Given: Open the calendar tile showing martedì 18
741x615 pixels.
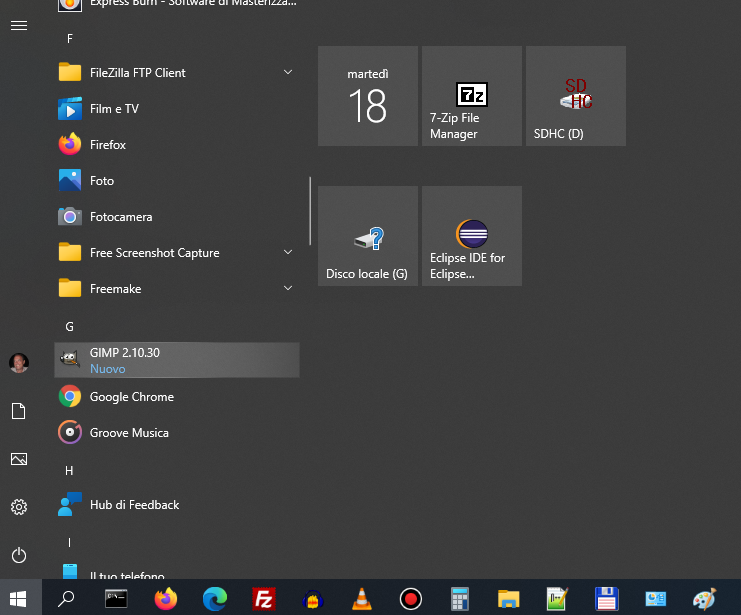Looking at the screenshot, I should click(368, 96).
